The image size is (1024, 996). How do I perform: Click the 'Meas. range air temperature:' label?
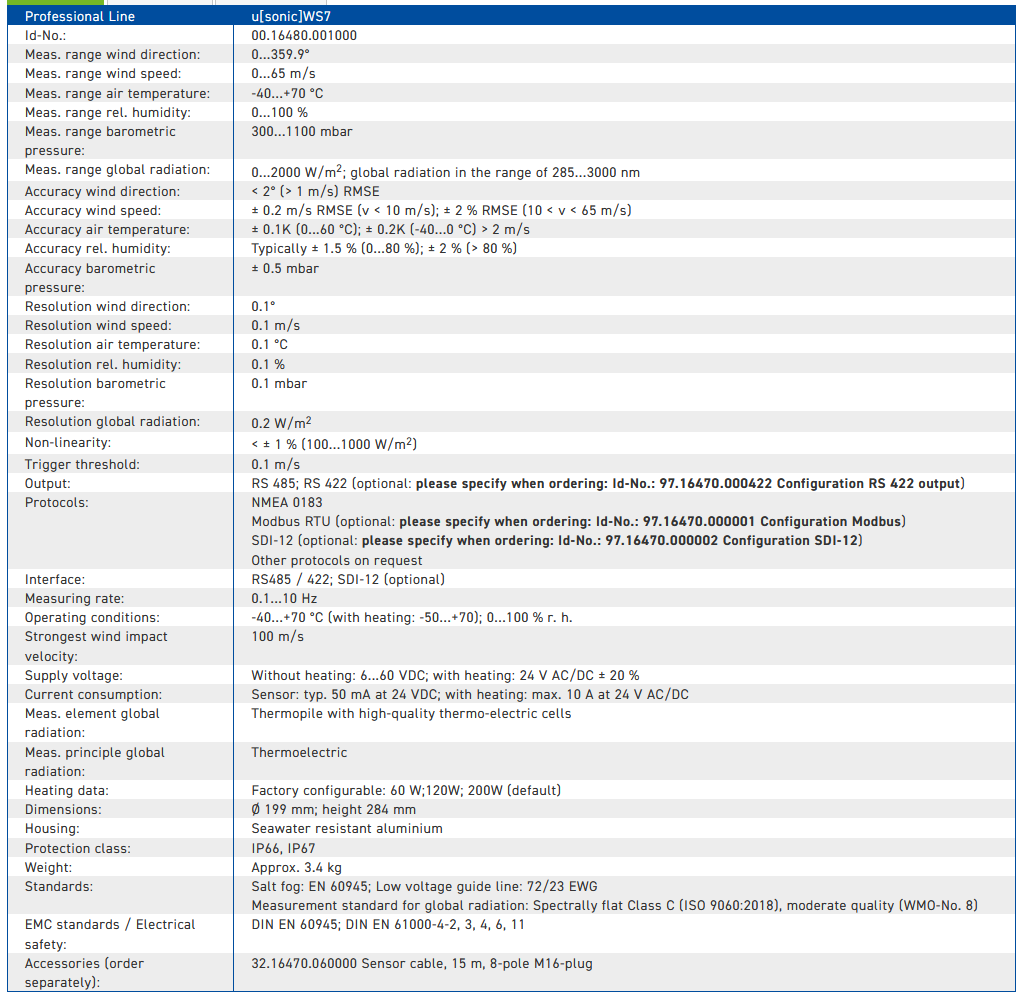click(x=118, y=93)
